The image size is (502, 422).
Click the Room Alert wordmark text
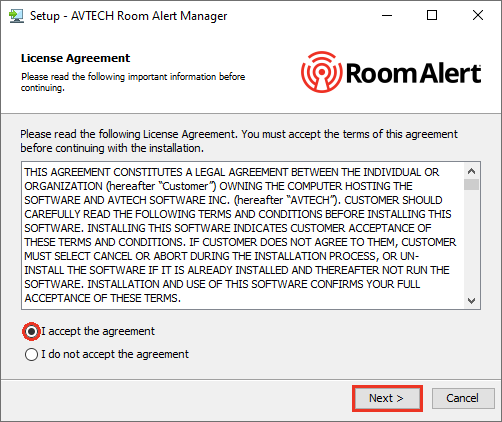pos(414,73)
